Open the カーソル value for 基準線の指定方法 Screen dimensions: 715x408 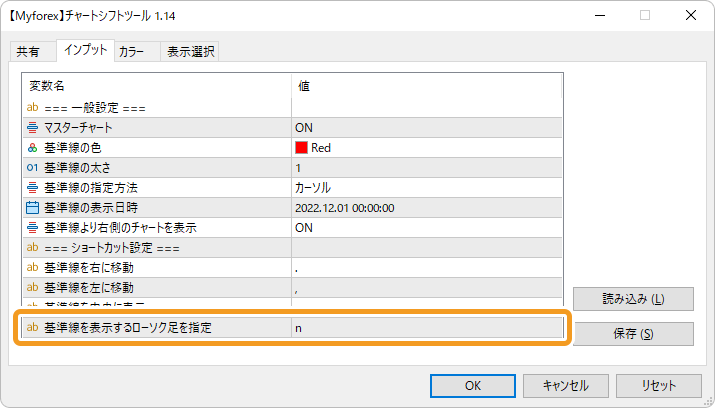coord(426,188)
